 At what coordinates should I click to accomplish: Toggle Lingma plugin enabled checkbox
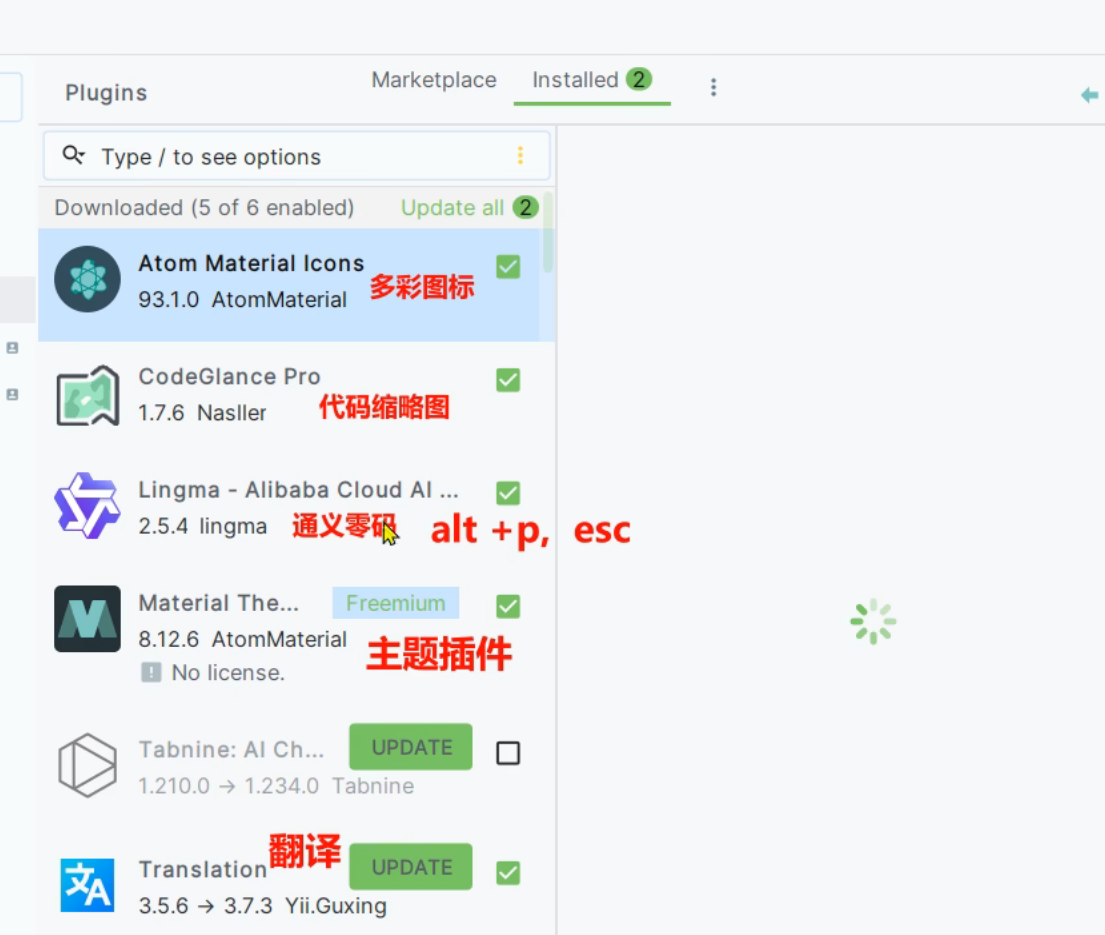(507, 493)
